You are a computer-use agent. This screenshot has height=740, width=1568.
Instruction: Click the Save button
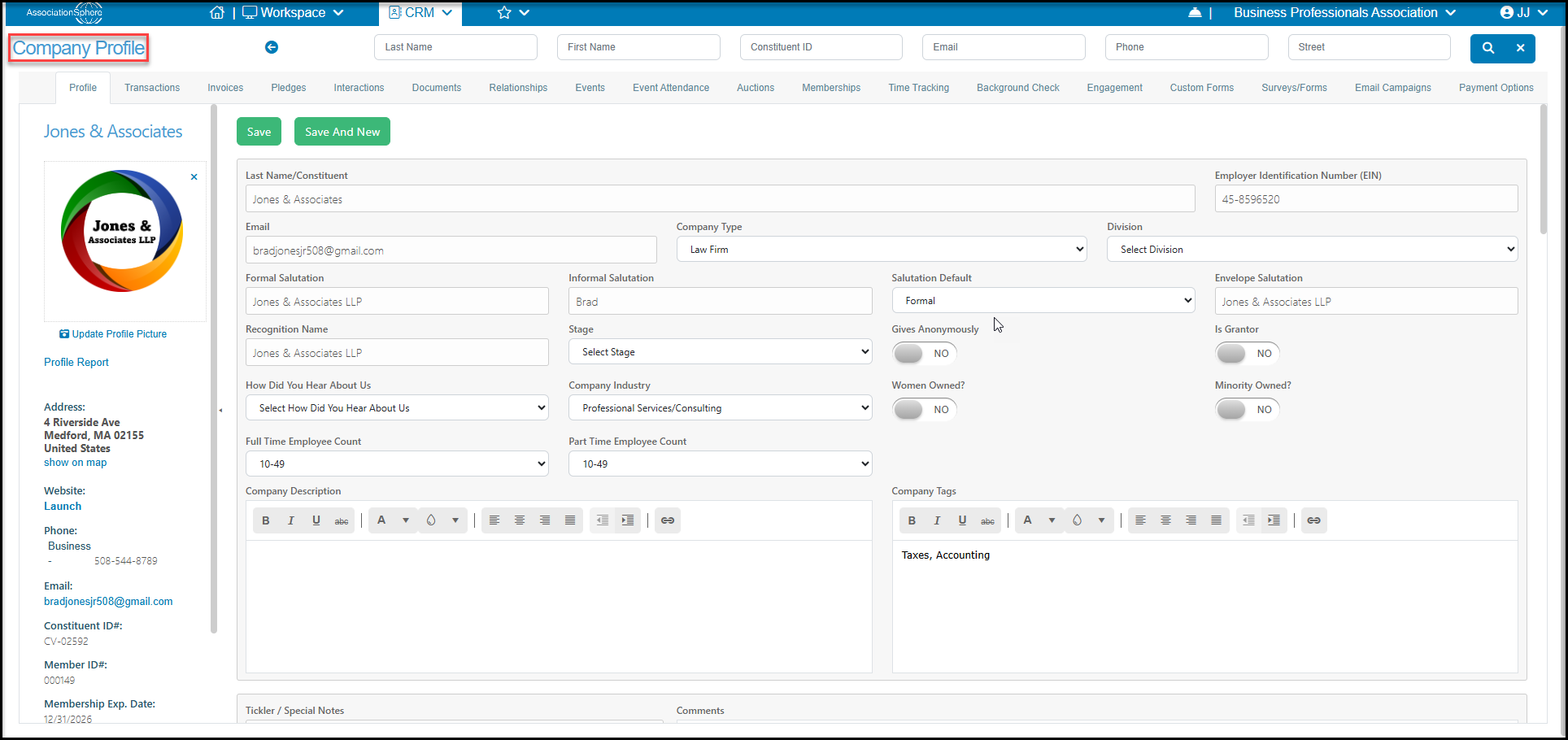click(259, 132)
